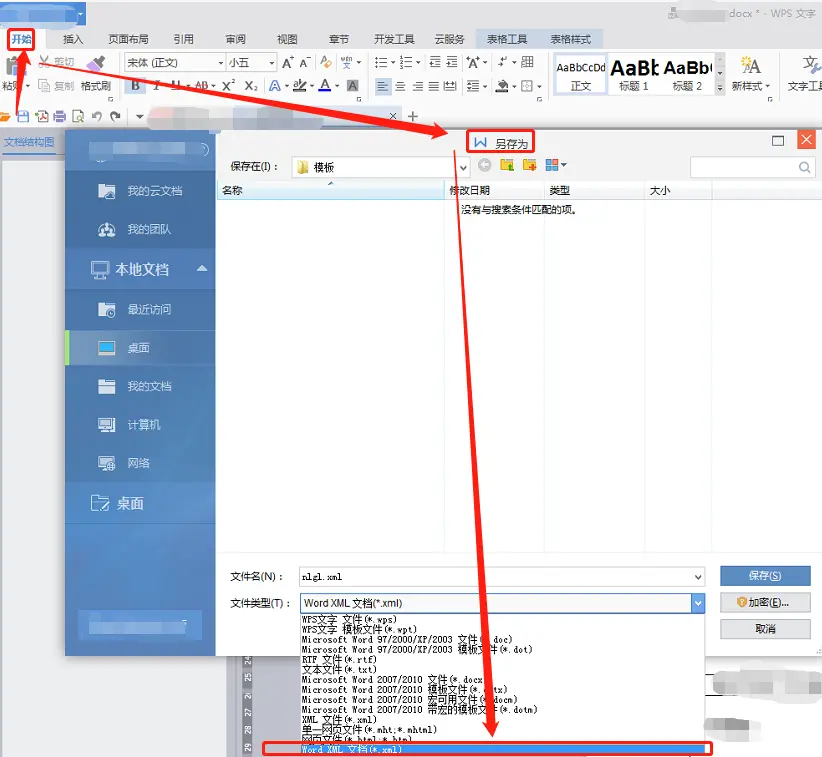
Task: Click the redo arrow icon
Action: click(x=115, y=116)
